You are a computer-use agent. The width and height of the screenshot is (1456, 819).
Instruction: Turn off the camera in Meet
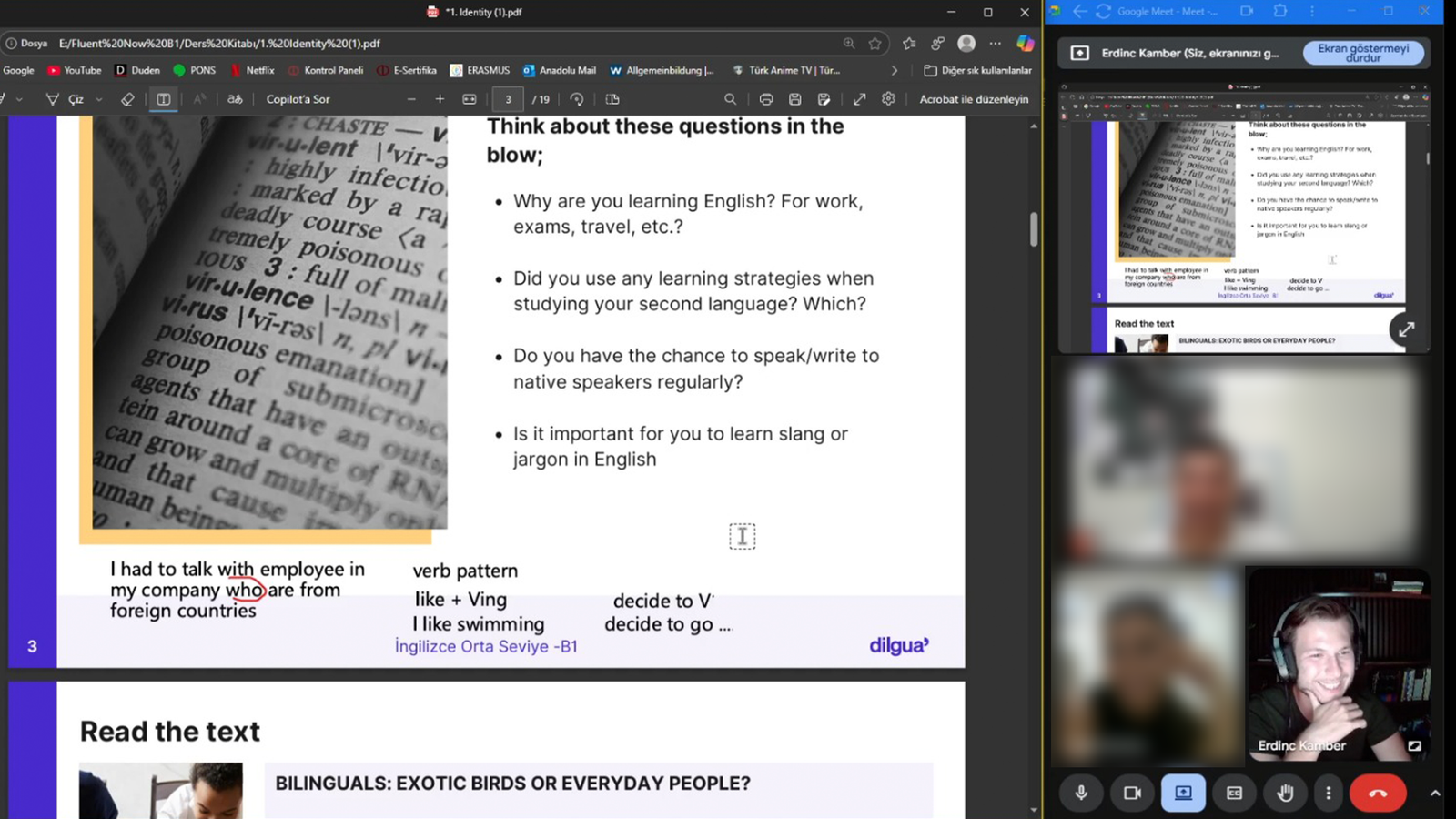tap(1132, 793)
